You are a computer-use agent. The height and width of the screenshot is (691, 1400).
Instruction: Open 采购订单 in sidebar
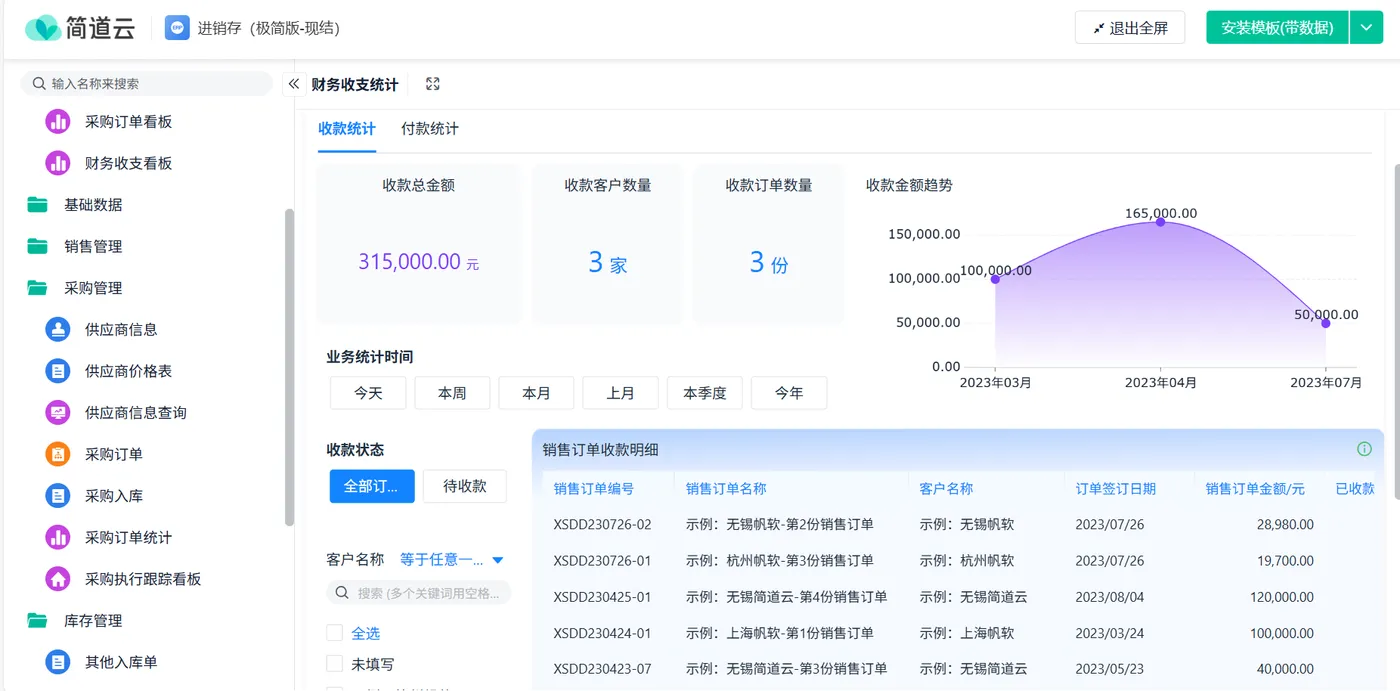click(x=114, y=454)
